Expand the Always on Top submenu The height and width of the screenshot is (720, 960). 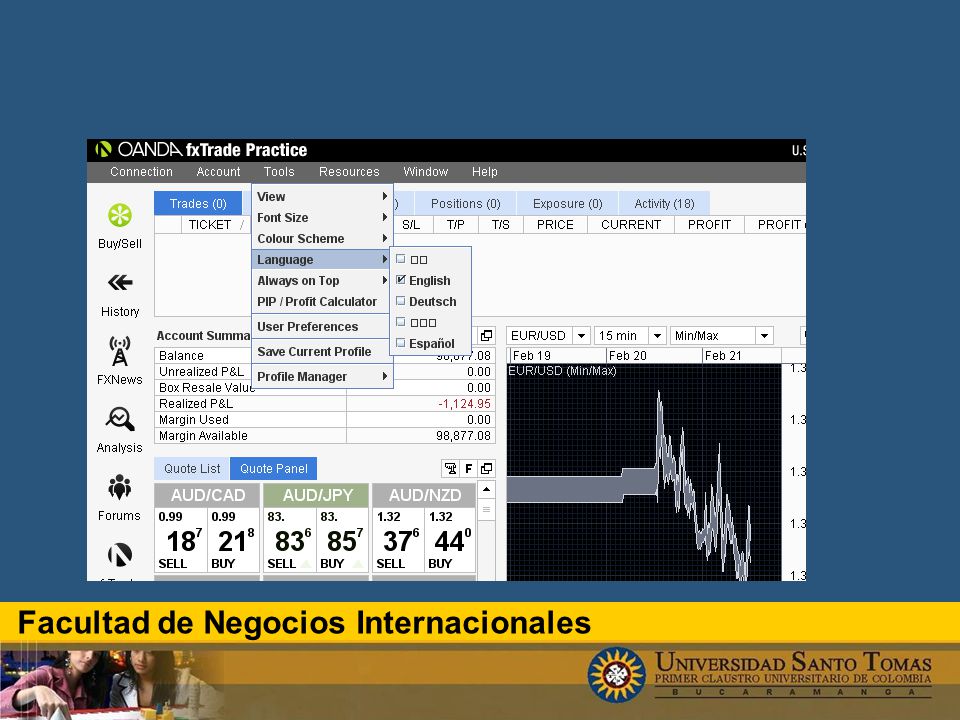pyautogui.click(x=322, y=280)
